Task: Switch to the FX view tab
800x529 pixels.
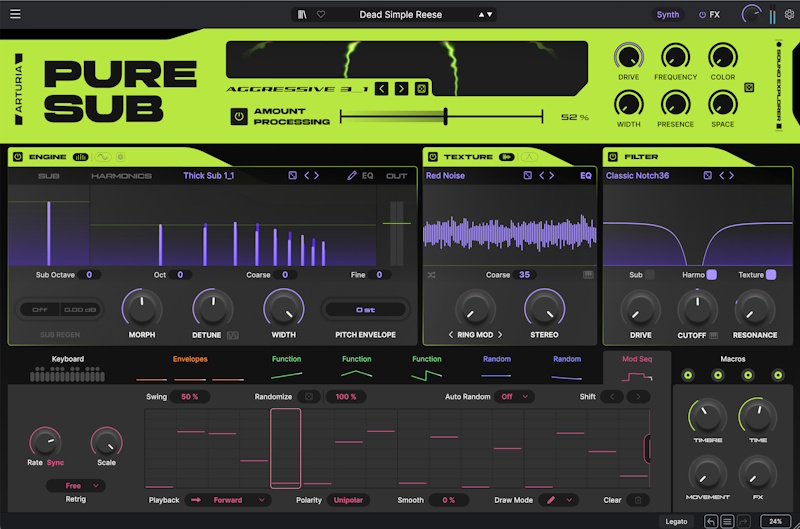Action: pyautogui.click(x=710, y=14)
